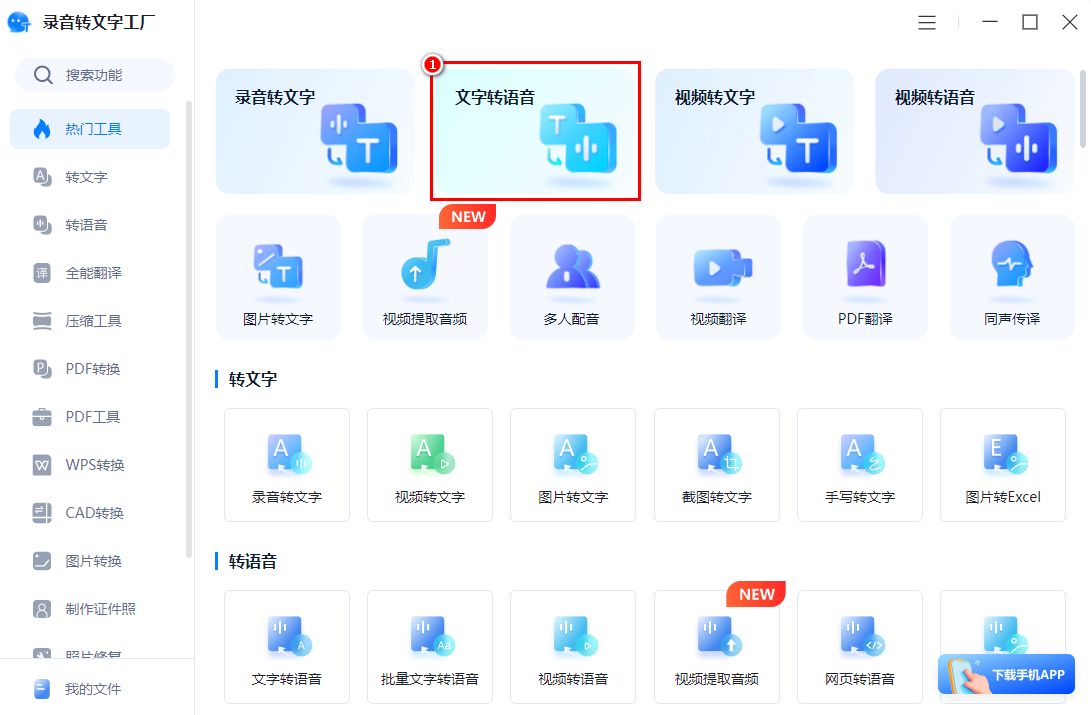Select 录音转文字 under 转文字 section

pos(287,465)
